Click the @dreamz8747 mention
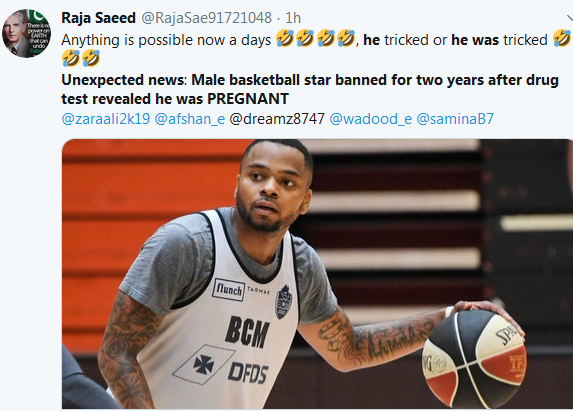This screenshot has width=573, height=411. point(277,119)
